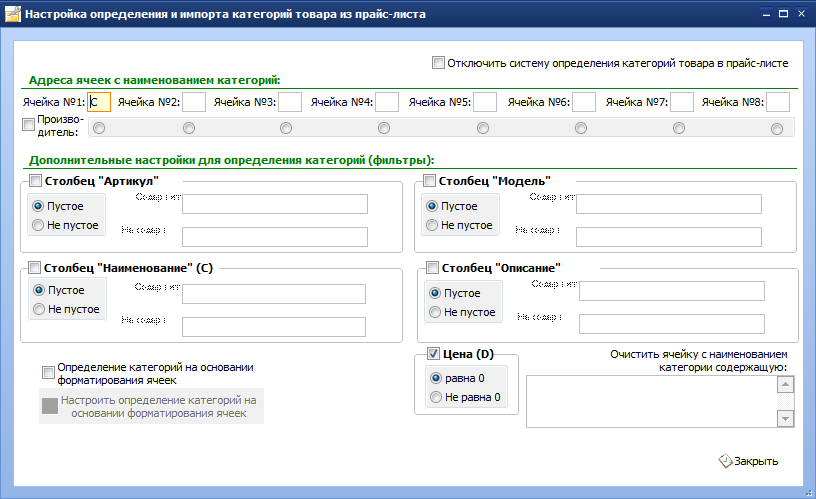This screenshot has height=499, width=816.
Task: Click the text area scrollbar up arrow
Action: point(785,385)
